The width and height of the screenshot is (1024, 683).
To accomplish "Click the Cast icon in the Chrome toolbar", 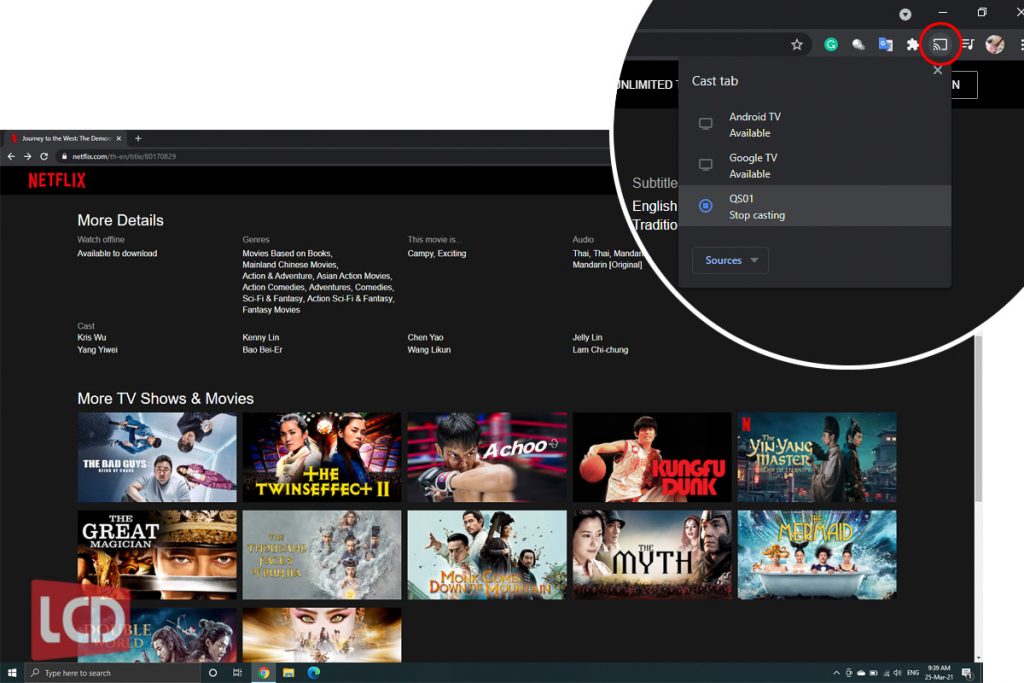I will 940,44.
